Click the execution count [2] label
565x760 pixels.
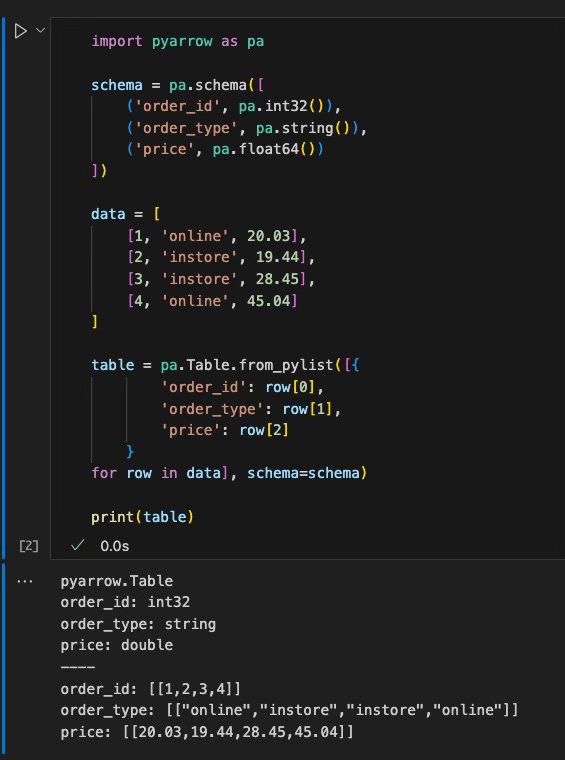coord(29,546)
